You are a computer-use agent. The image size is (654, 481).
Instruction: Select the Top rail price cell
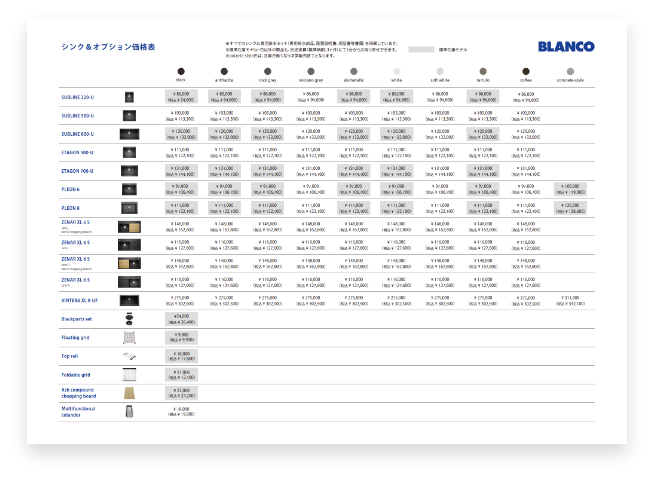[181, 356]
